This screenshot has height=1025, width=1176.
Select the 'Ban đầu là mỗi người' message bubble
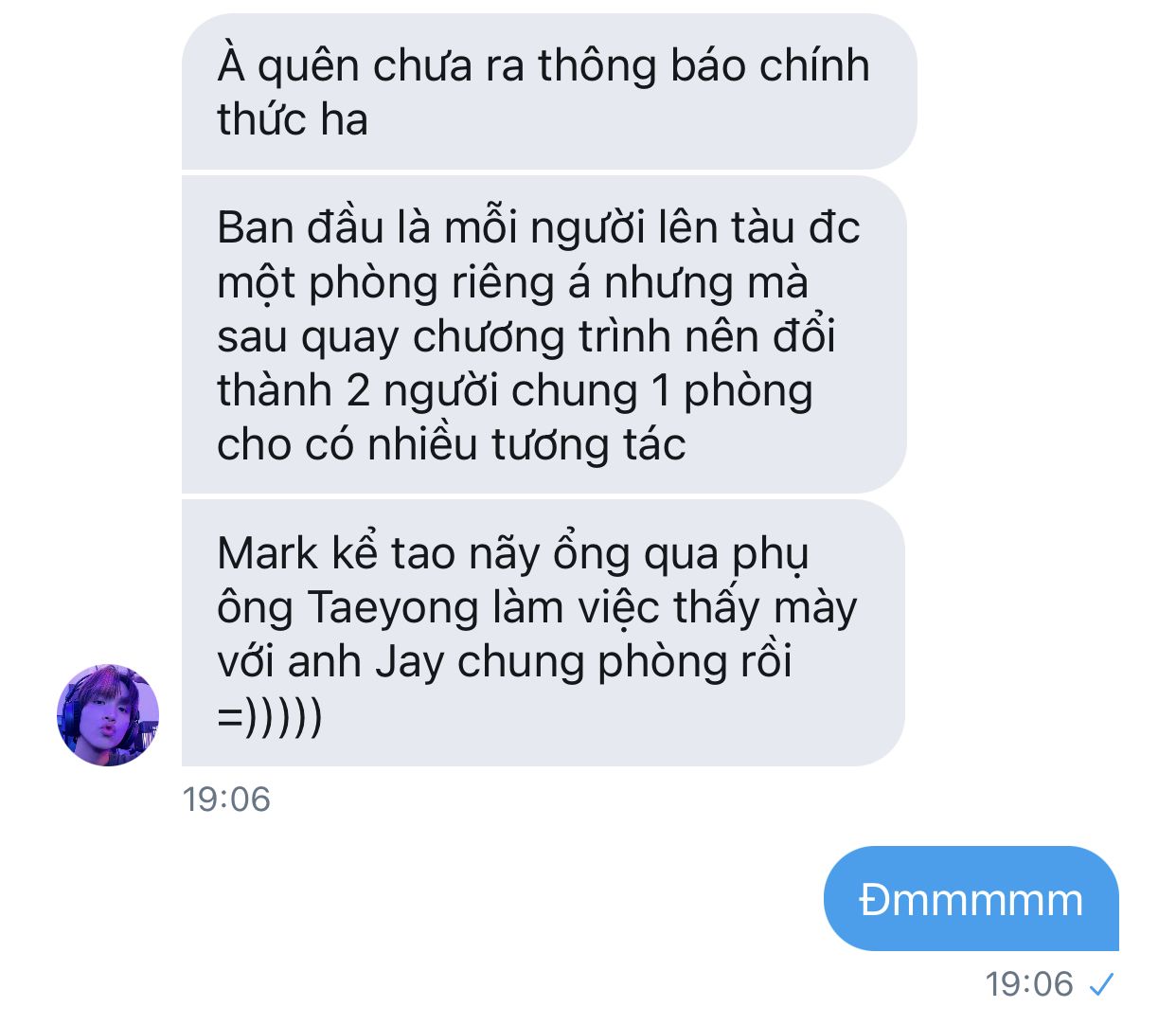544,335
